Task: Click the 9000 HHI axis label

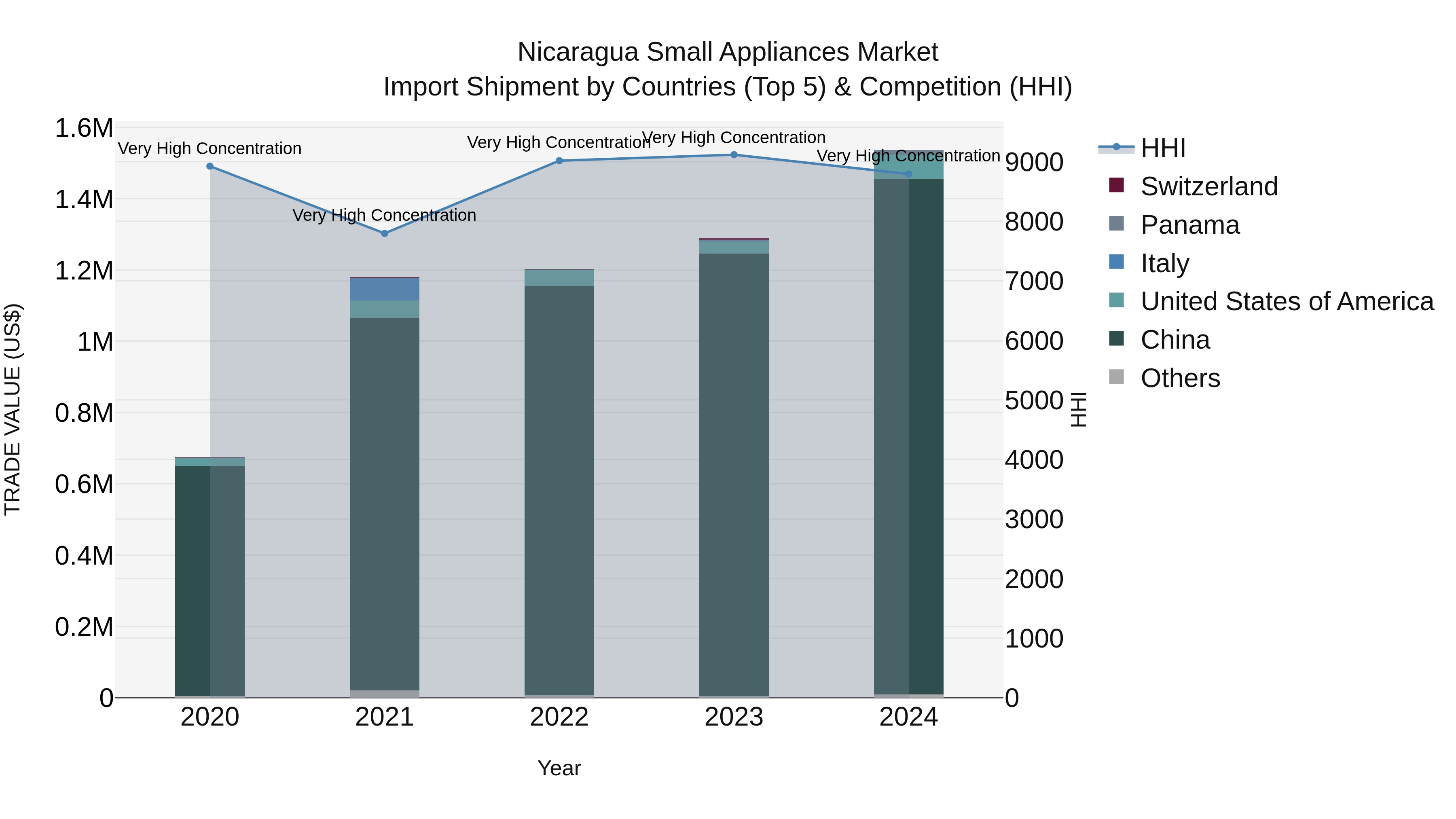Action: (1034, 162)
